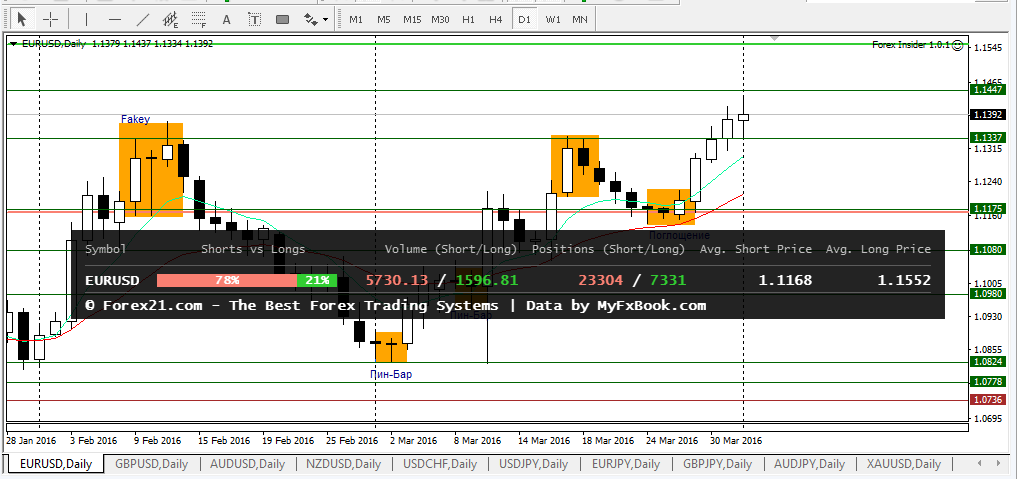Click long volume value 1596.81

[486, 281]
